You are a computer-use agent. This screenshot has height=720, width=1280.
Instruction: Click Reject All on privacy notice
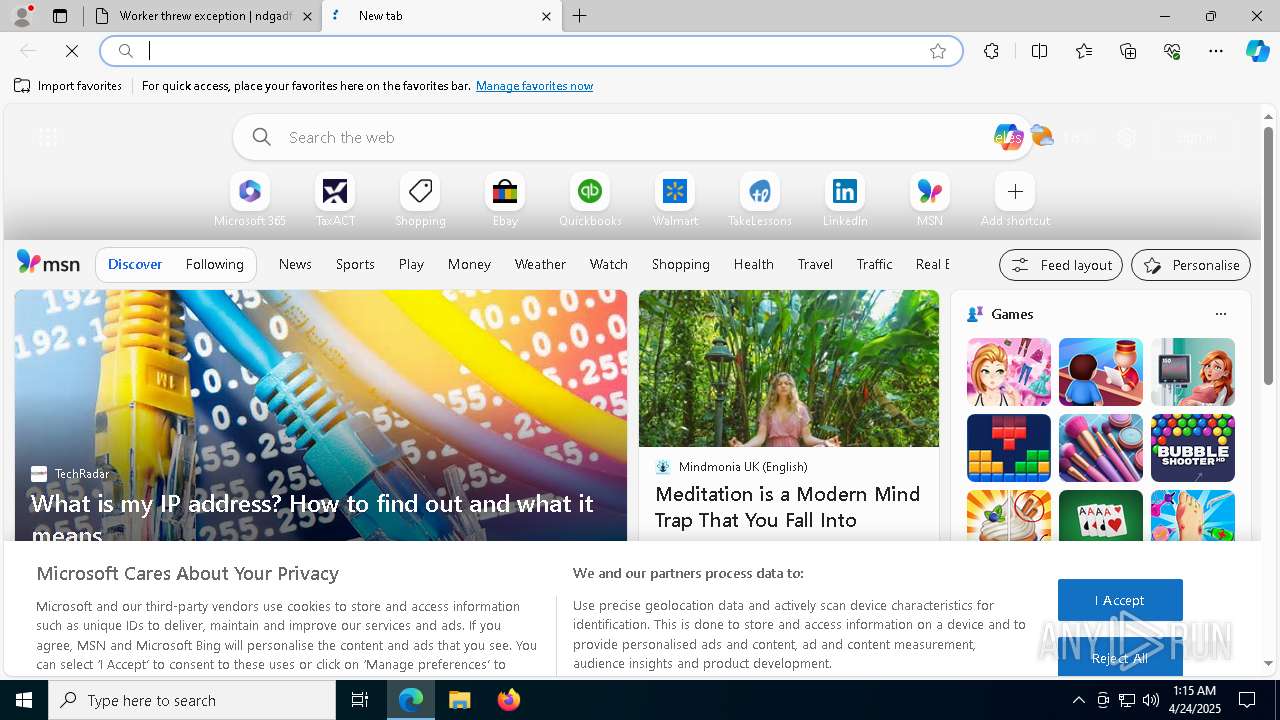1120,657
